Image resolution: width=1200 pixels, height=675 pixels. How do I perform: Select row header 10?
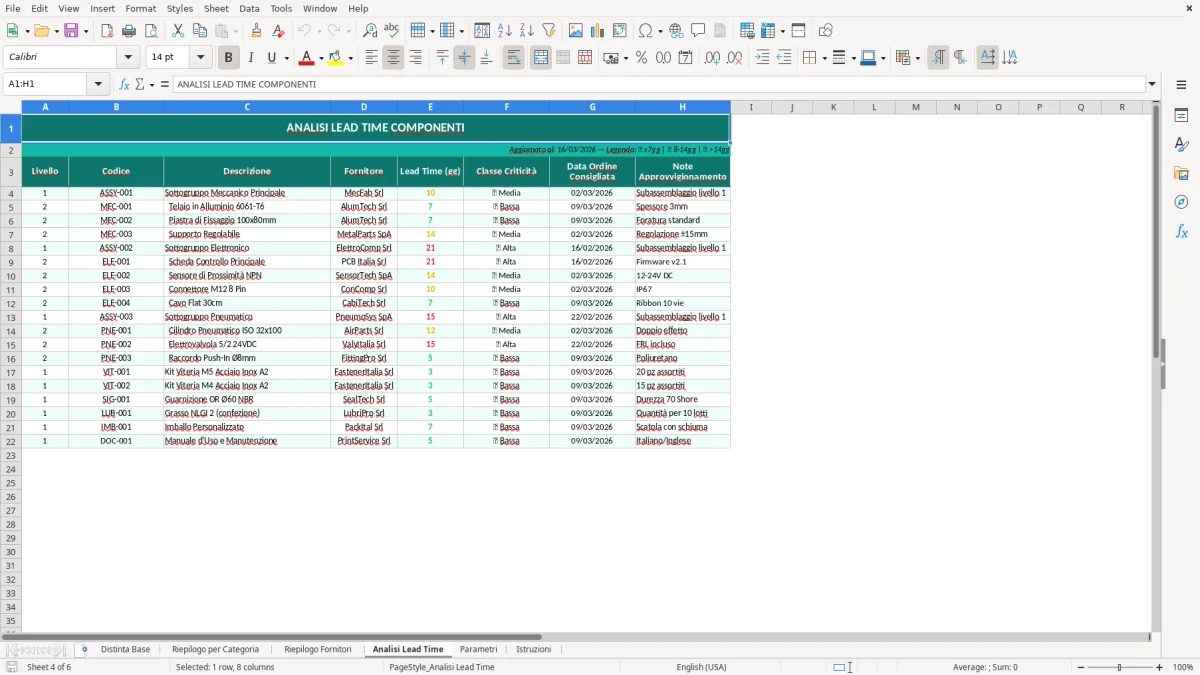click(x=11, y=275)
